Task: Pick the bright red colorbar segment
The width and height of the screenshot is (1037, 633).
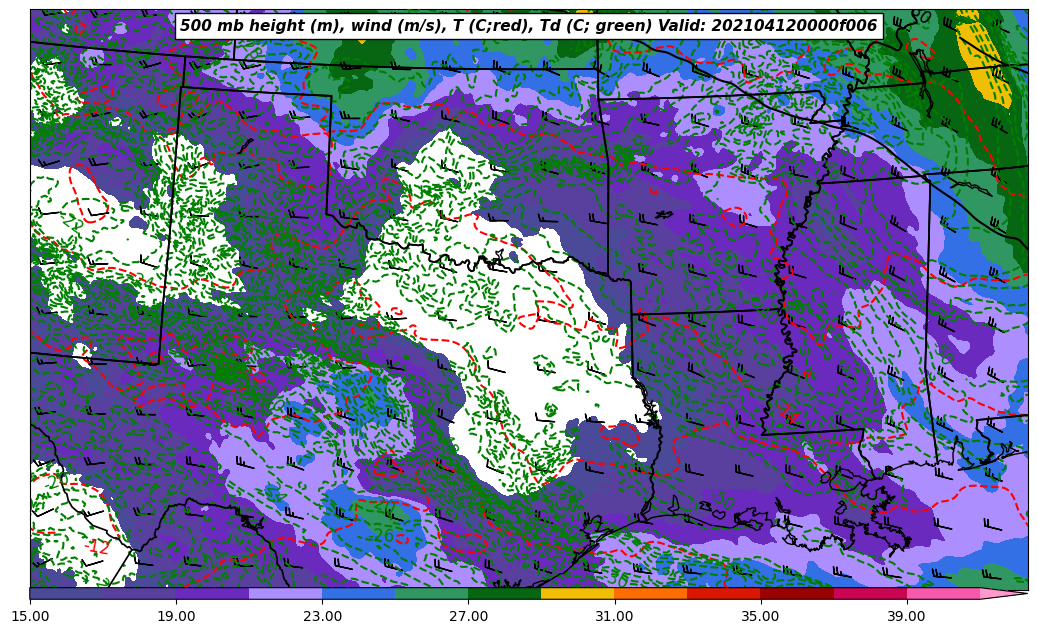Action: (x=723, y=593)
